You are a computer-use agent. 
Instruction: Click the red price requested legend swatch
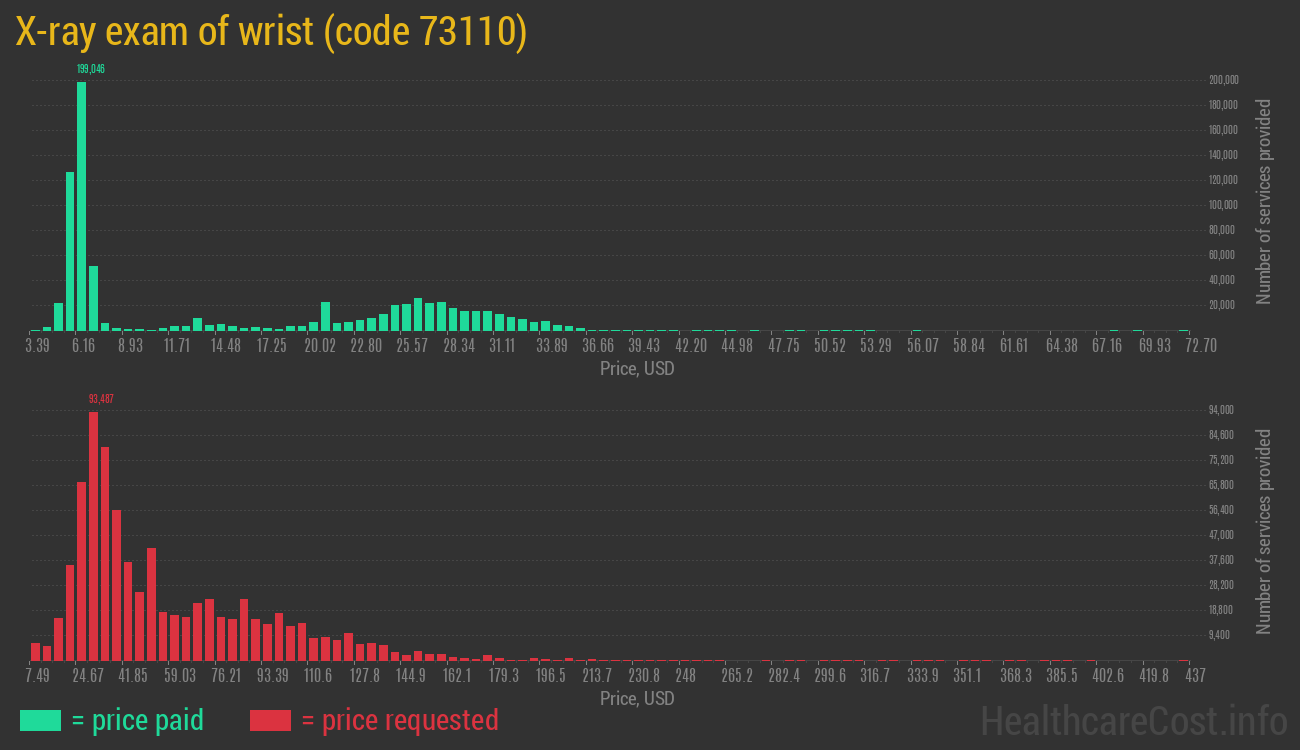270,720
